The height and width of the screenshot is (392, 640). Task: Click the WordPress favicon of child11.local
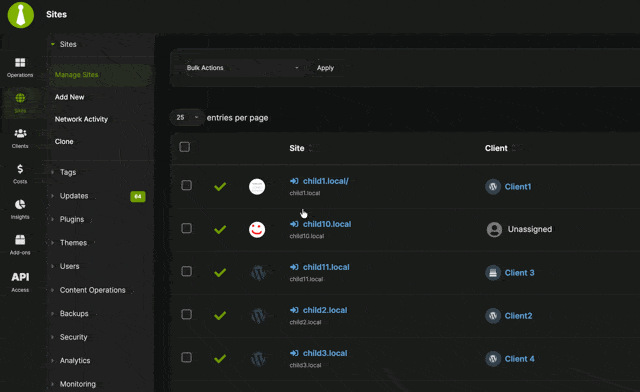point(258,272)
